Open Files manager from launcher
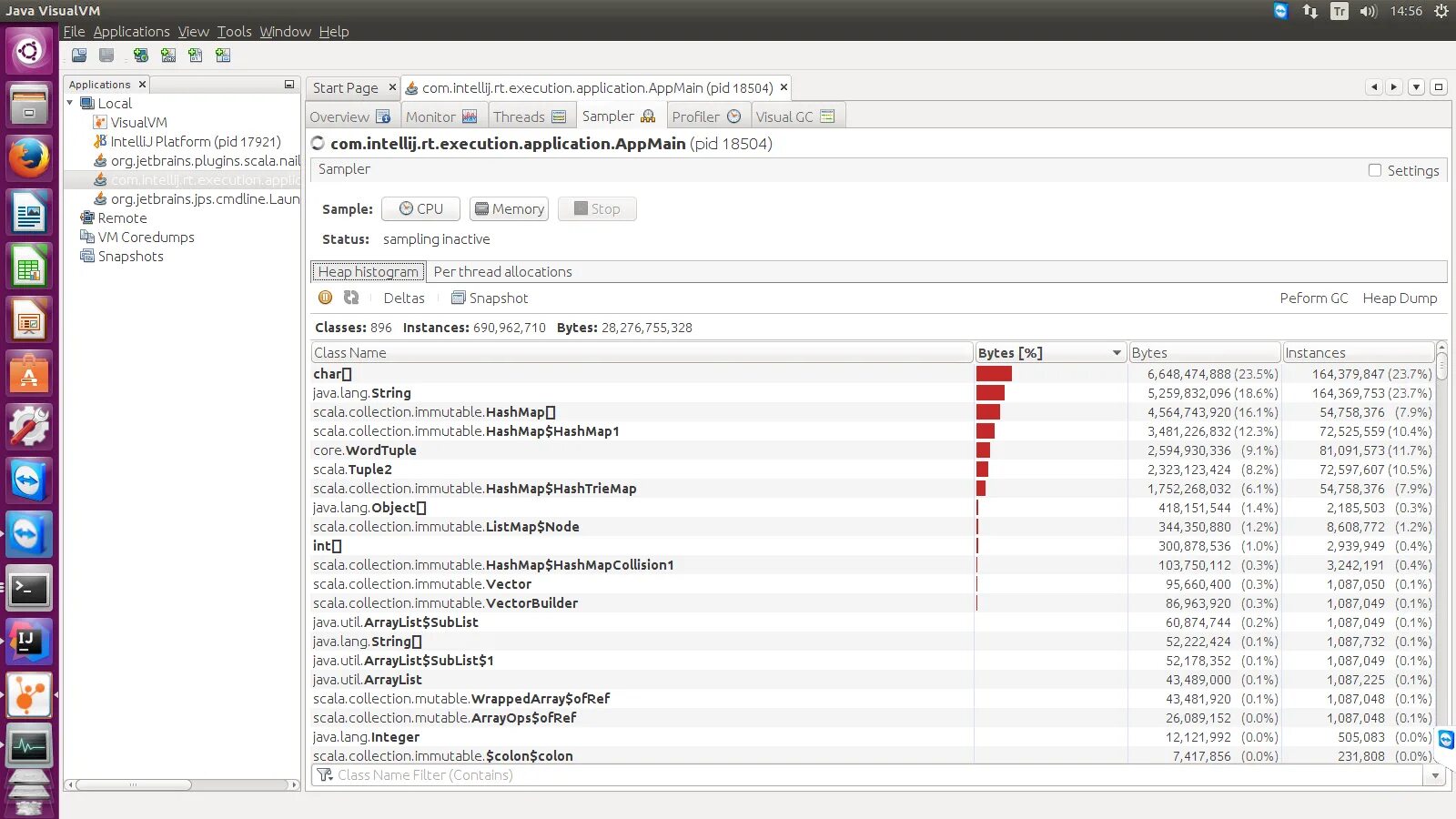 click(x=29, y=104)
